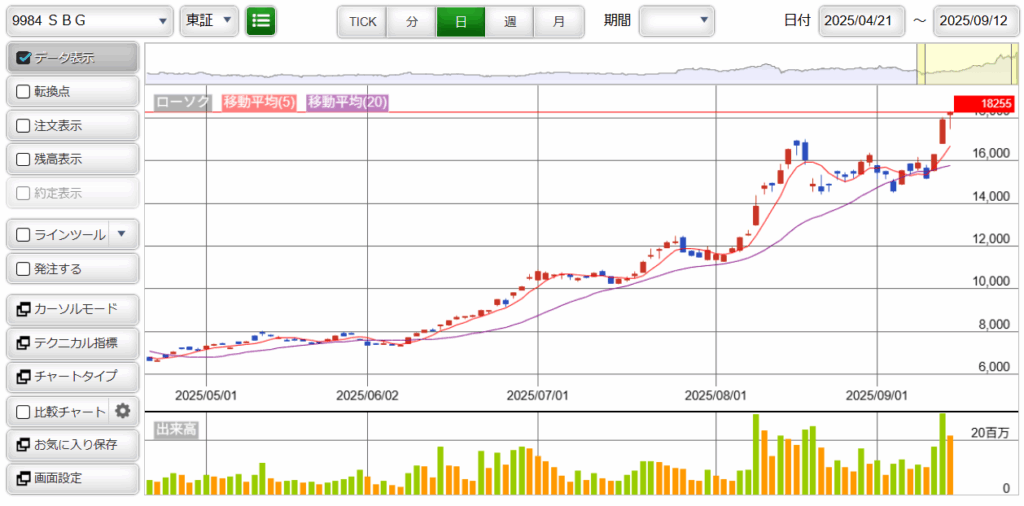Click popup icon on お気に入り保存 button
Image resolution: width=1024 pixels, height=506 pixels.
pos(23,444)
